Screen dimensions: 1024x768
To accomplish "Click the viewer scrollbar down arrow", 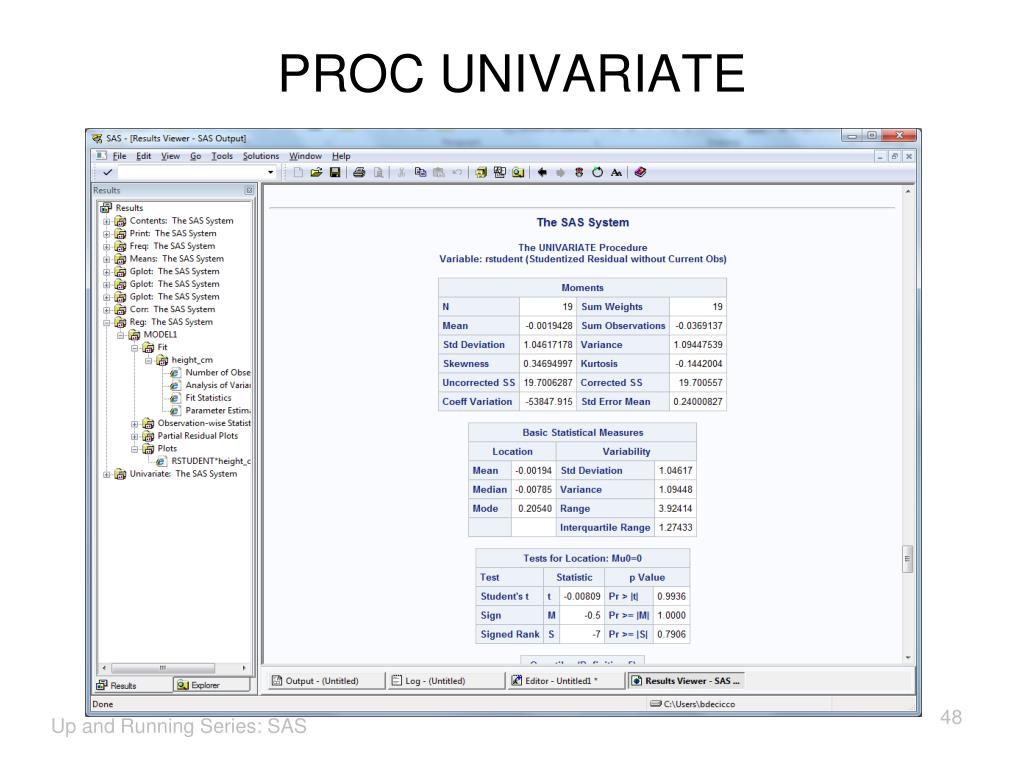I will 907,658.
